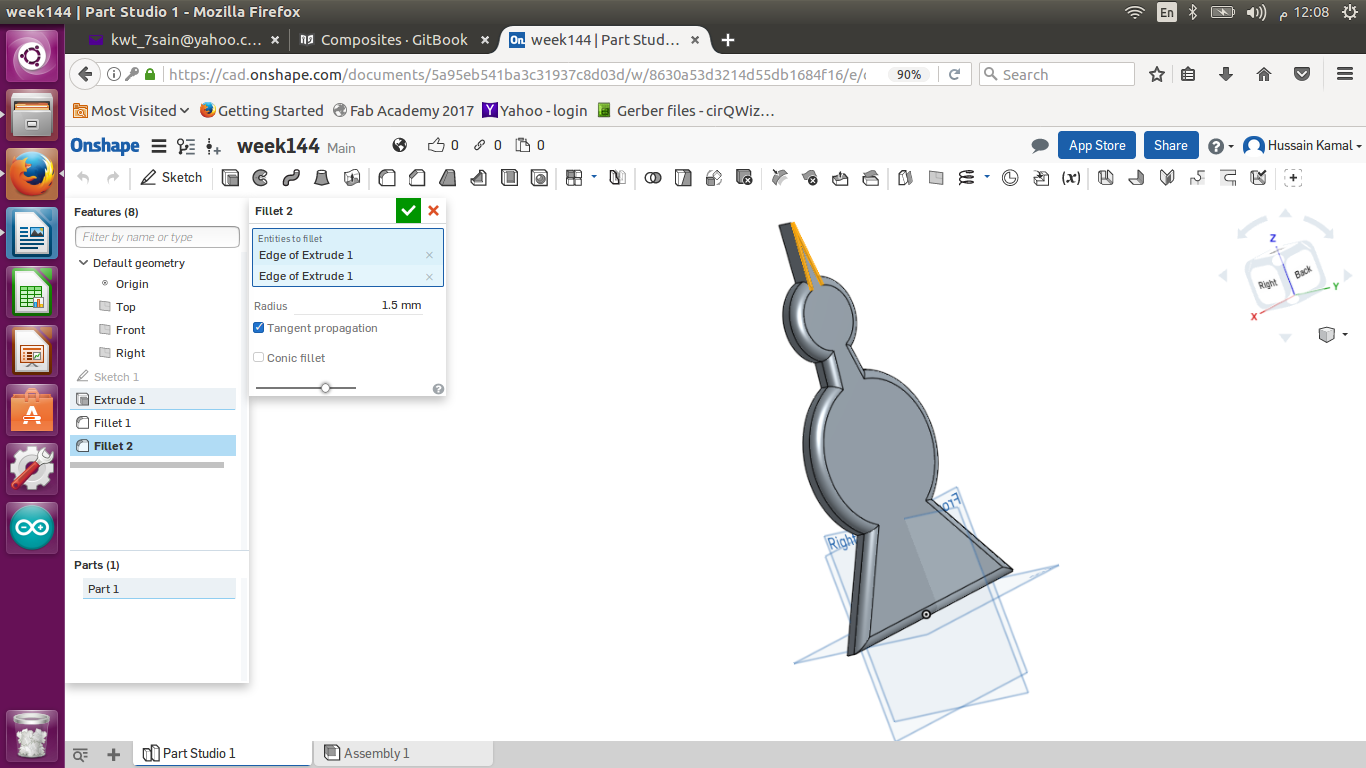Open the Variable (x) tool
The image size is (1366, 768).
click(1071, 178)
